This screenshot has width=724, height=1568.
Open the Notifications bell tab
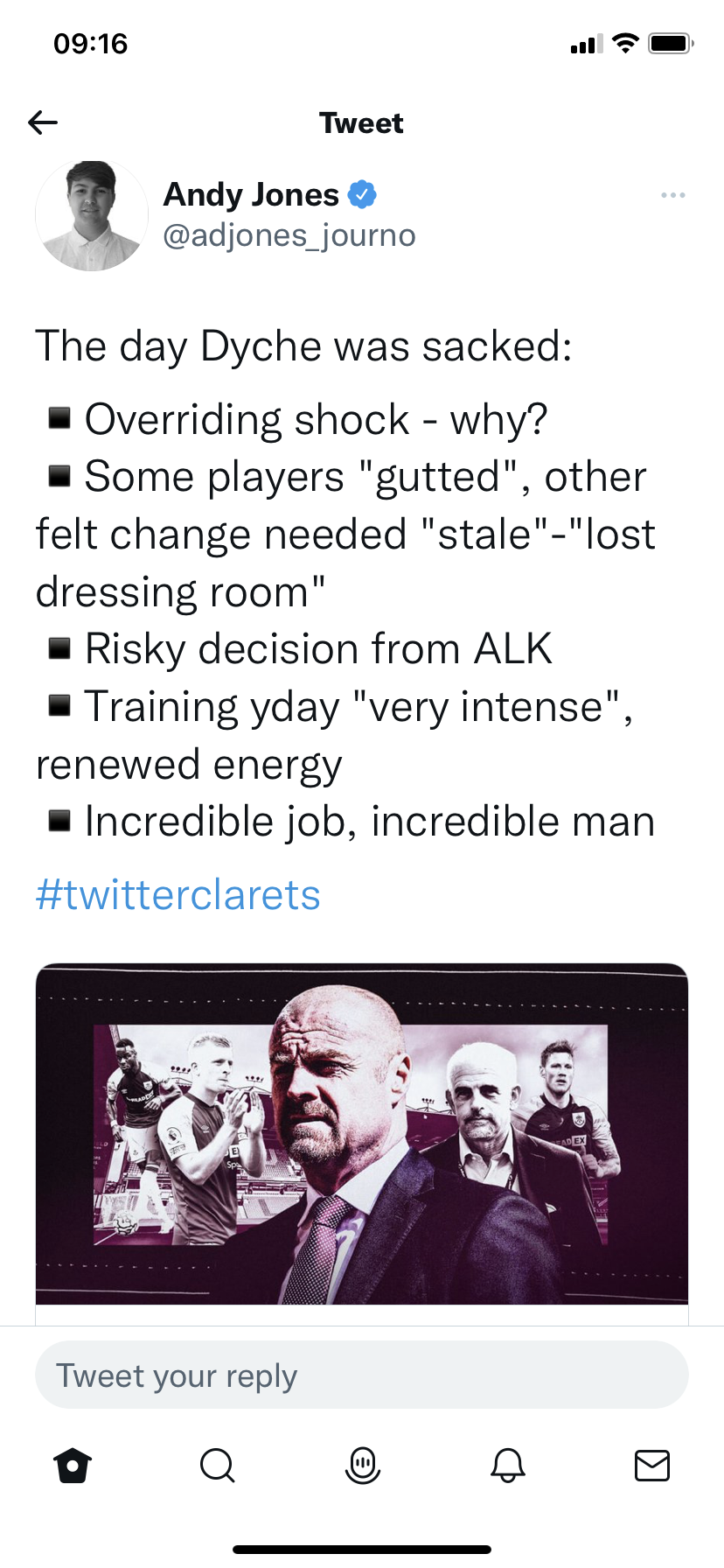507,1465
